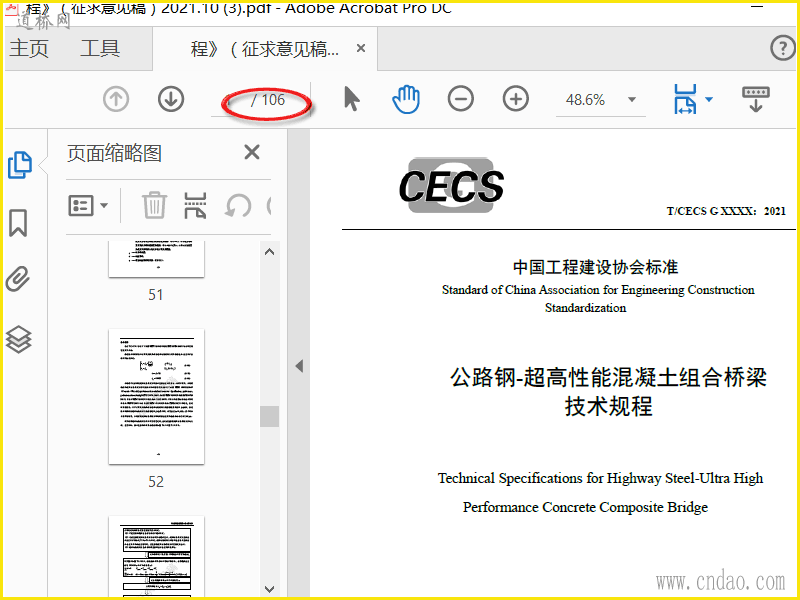Click the 技术规程 title line
The width and height of the screenshot is (800, 600).
pos(608,407)
